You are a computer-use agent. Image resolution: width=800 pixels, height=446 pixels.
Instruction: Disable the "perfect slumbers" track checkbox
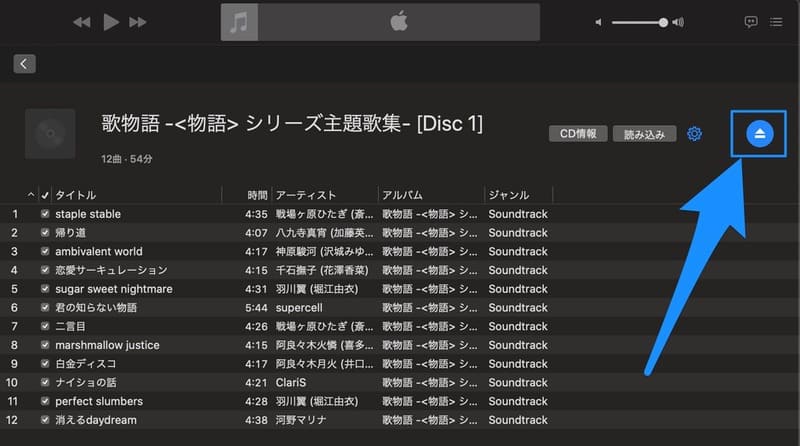(45, 401)
